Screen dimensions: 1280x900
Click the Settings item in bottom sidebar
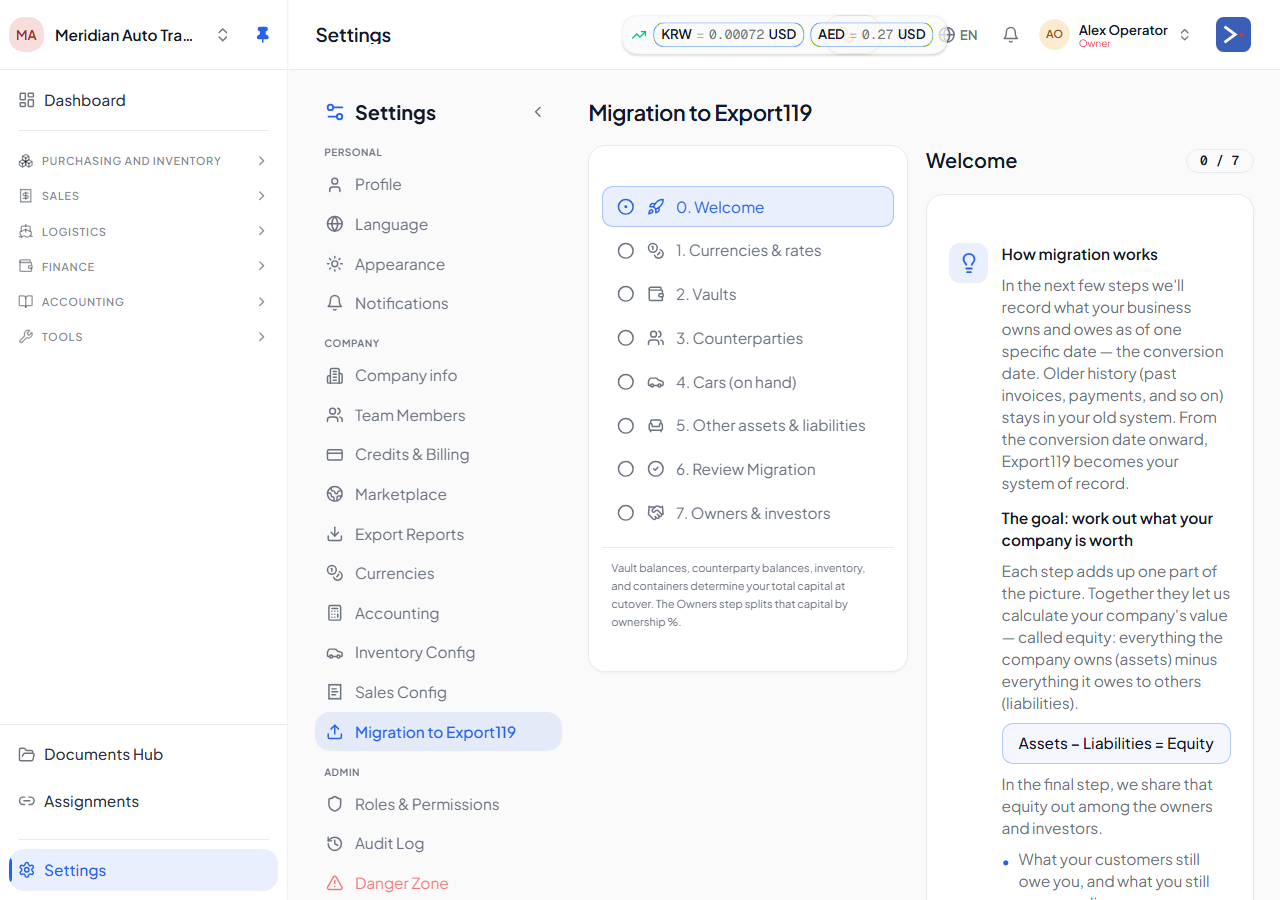(143, 870)
